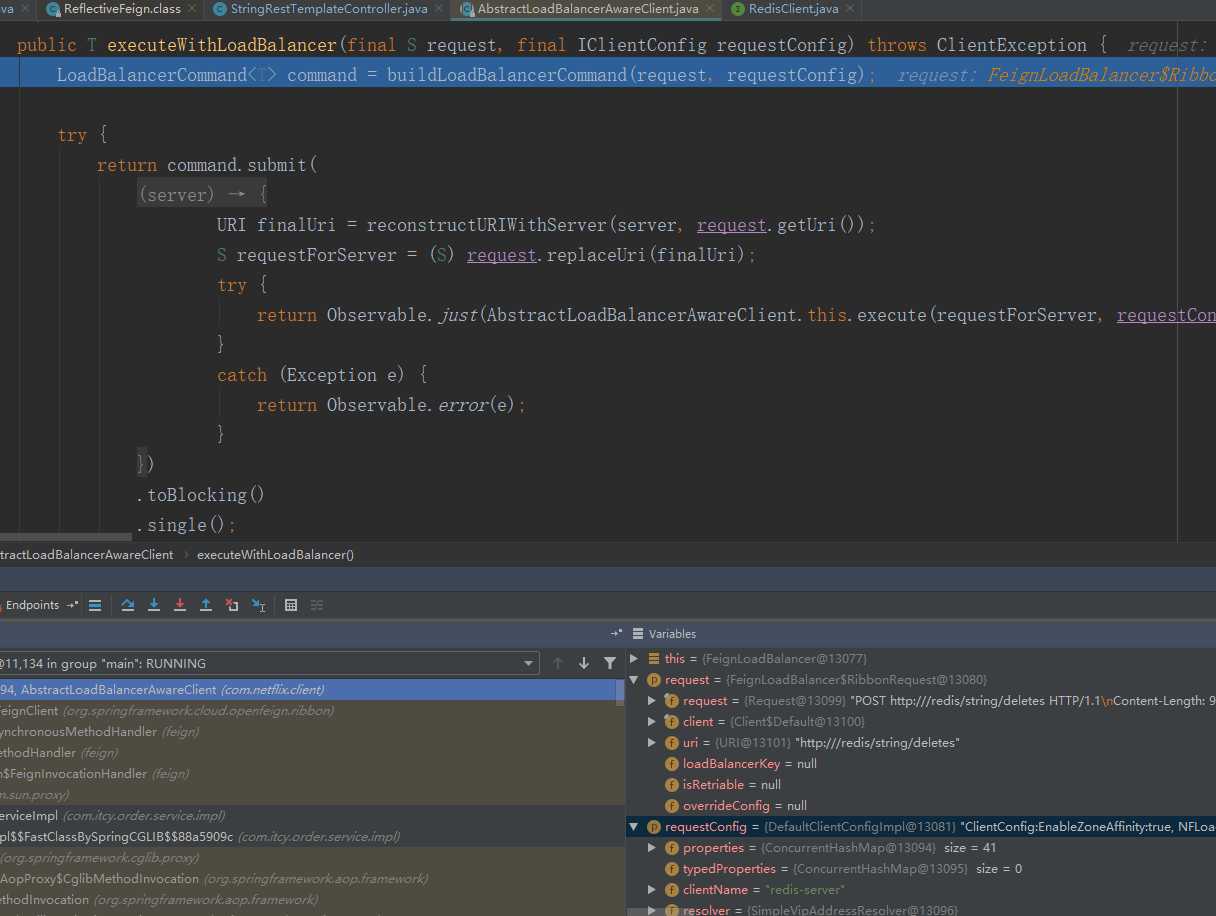Select the AopProxy$CglibMethodInvocation stack frame
Image resolution: width=1216 pixels, height=916 pixels.
coord(308,879)
